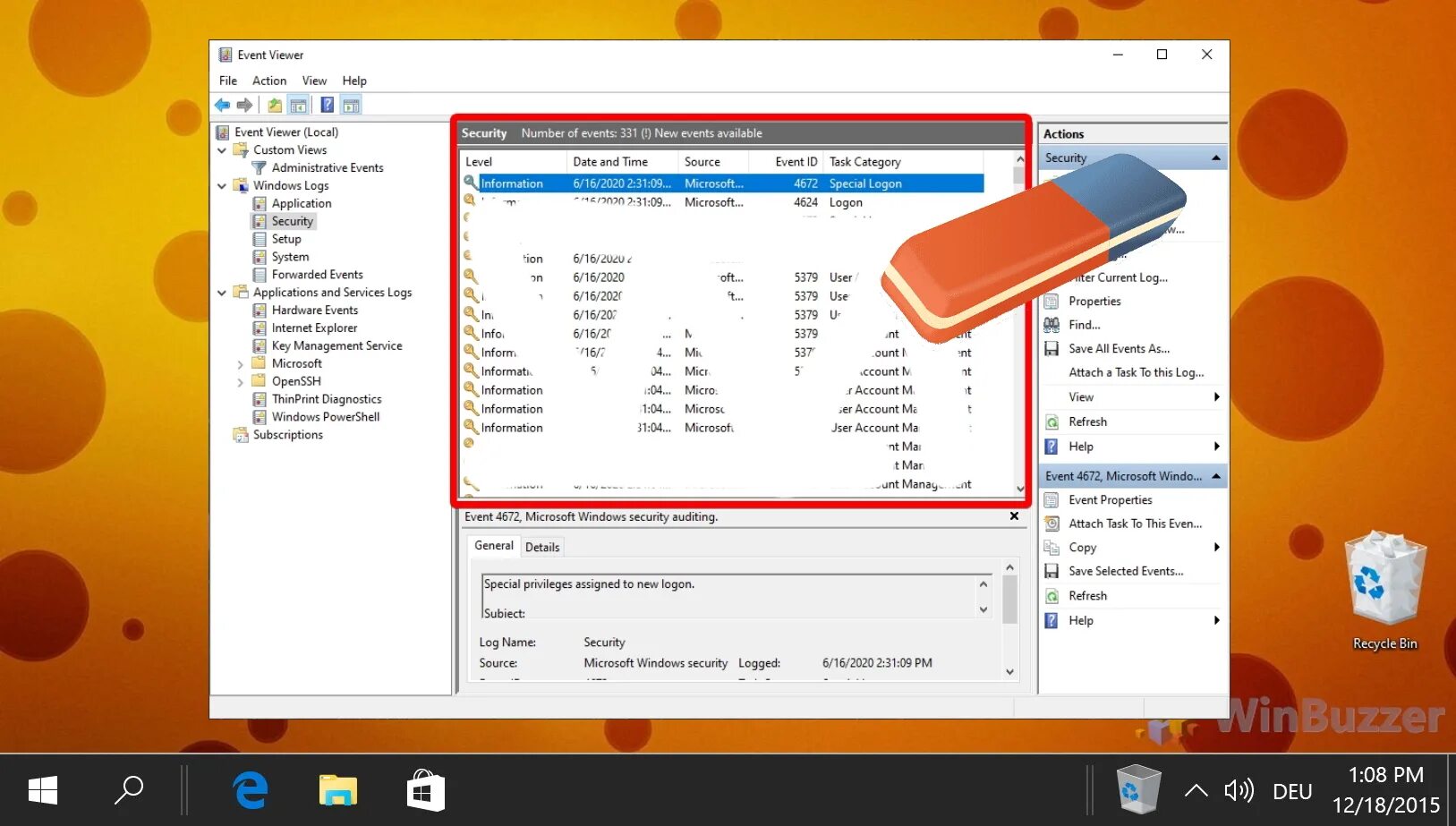The width and height of the screenshot is (1456, 826).
Task: Select Hardware Events log
Action: coord(315,311)
